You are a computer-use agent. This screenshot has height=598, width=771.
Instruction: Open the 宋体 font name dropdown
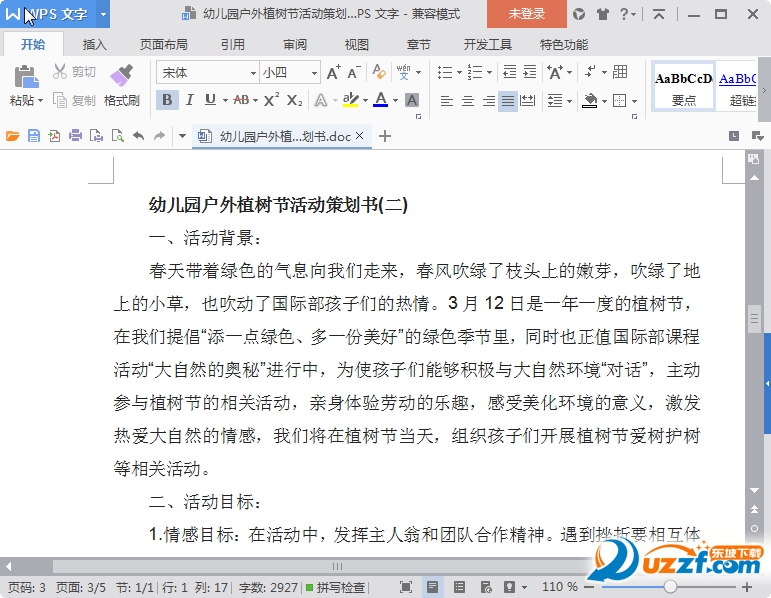click(253, 73)
